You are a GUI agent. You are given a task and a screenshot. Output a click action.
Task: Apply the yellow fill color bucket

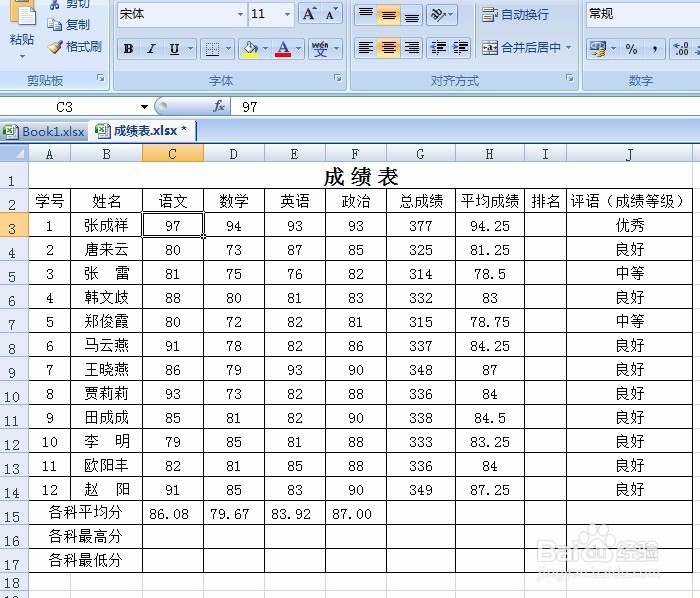pyautogui.click(x=251, y=49)
